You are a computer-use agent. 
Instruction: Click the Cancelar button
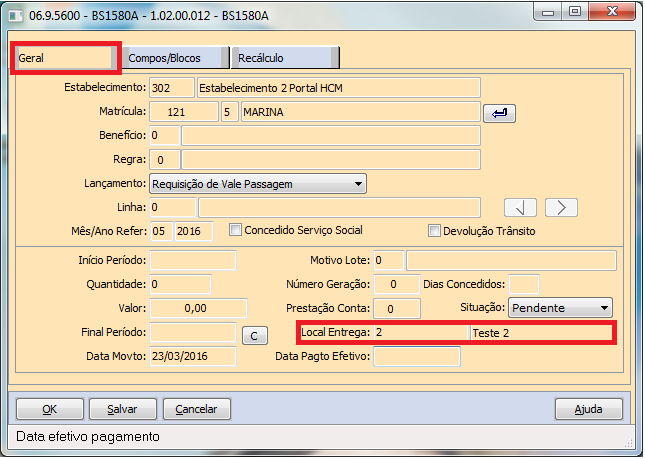tap(197, 409)
